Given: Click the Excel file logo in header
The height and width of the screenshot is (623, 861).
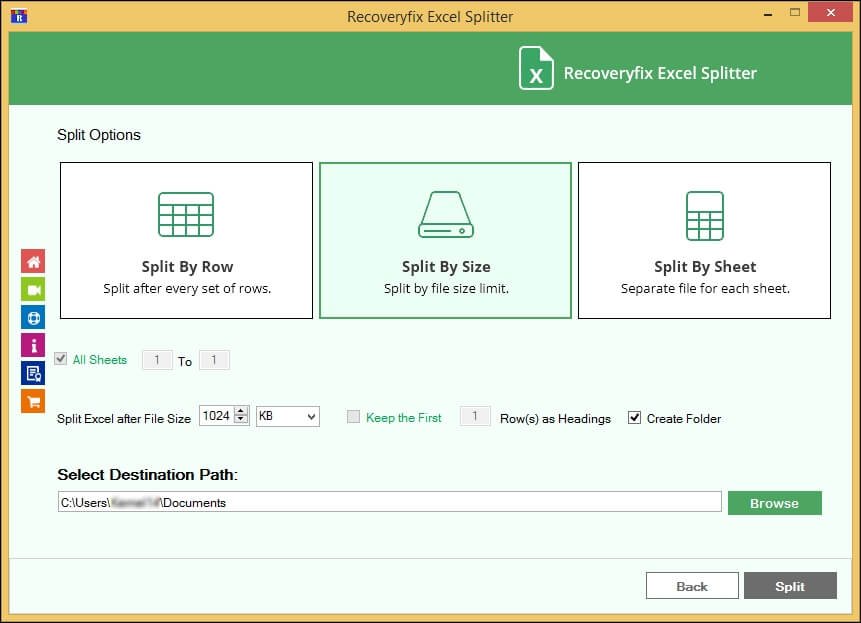Looking at the screenshot, I should coord(536,68).
